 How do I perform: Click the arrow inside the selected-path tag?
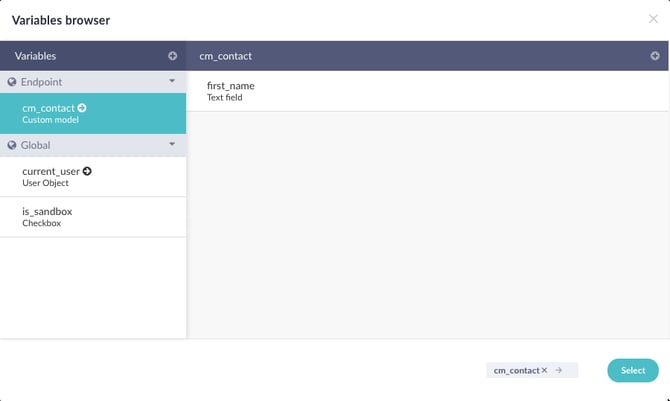[x=559, y=370]
